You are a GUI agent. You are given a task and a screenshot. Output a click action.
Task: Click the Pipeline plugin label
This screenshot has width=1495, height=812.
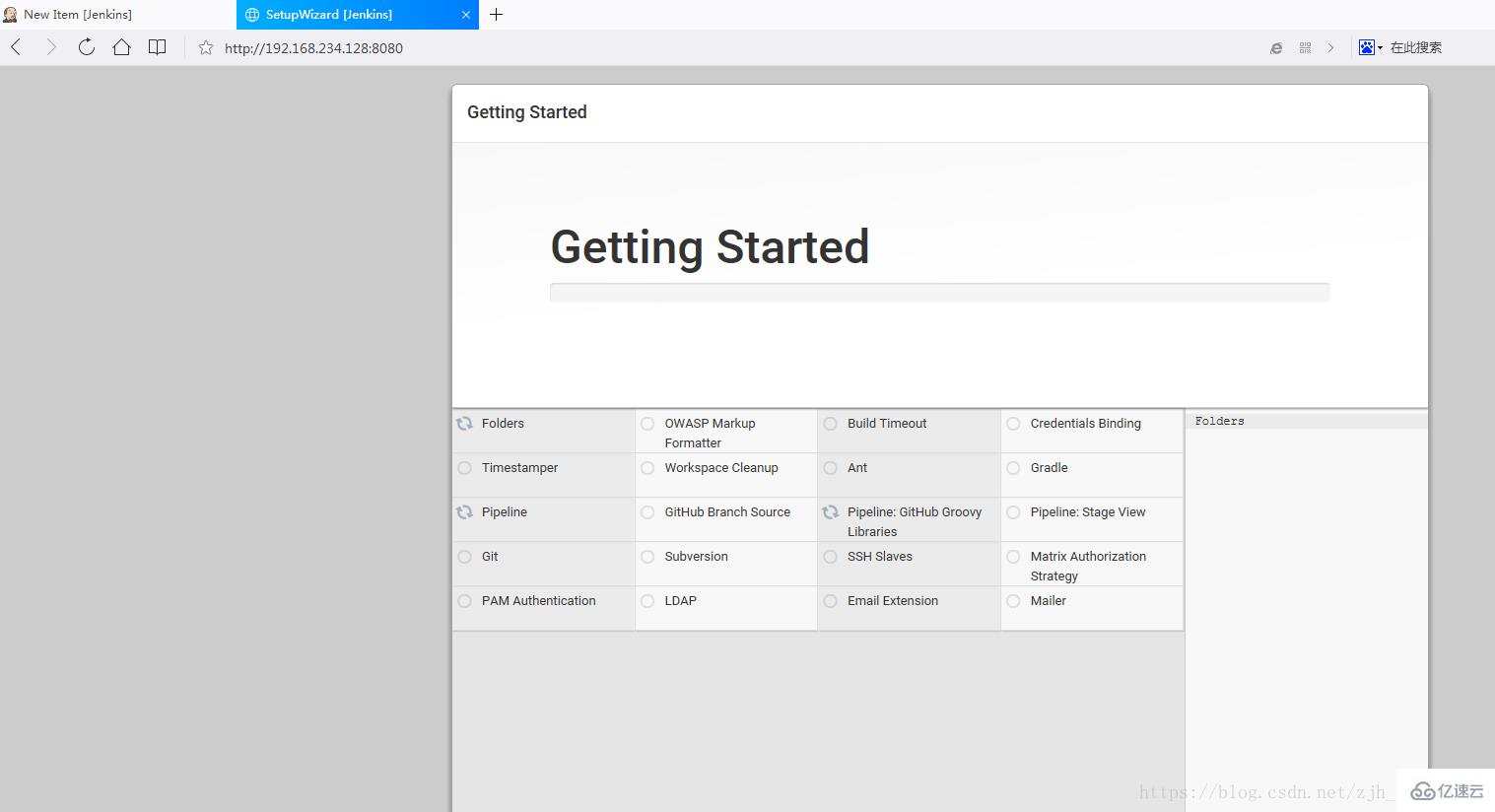[x=505, y=512]
